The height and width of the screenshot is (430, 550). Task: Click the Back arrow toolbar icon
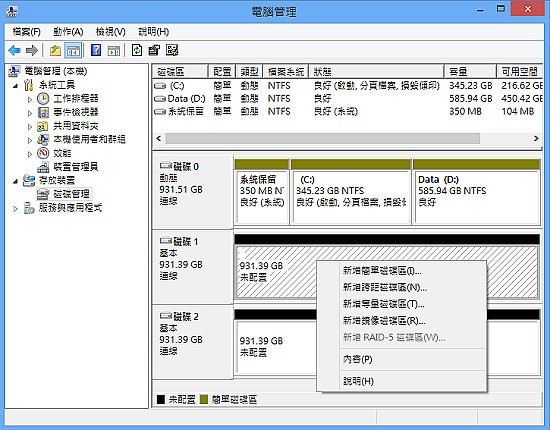[14, 51]
